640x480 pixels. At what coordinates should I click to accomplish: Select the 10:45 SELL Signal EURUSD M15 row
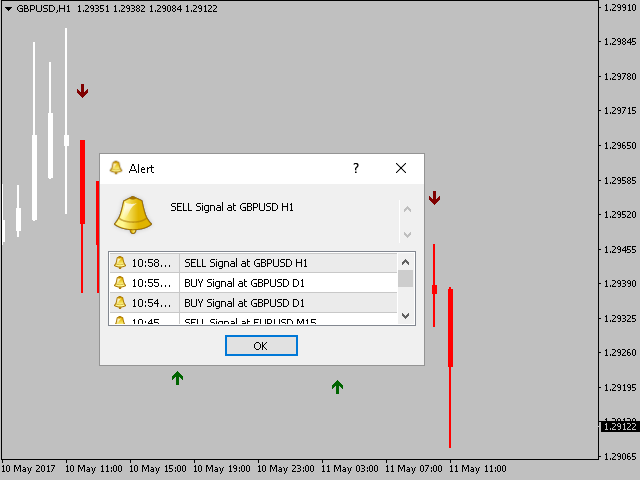coord(253,319)
